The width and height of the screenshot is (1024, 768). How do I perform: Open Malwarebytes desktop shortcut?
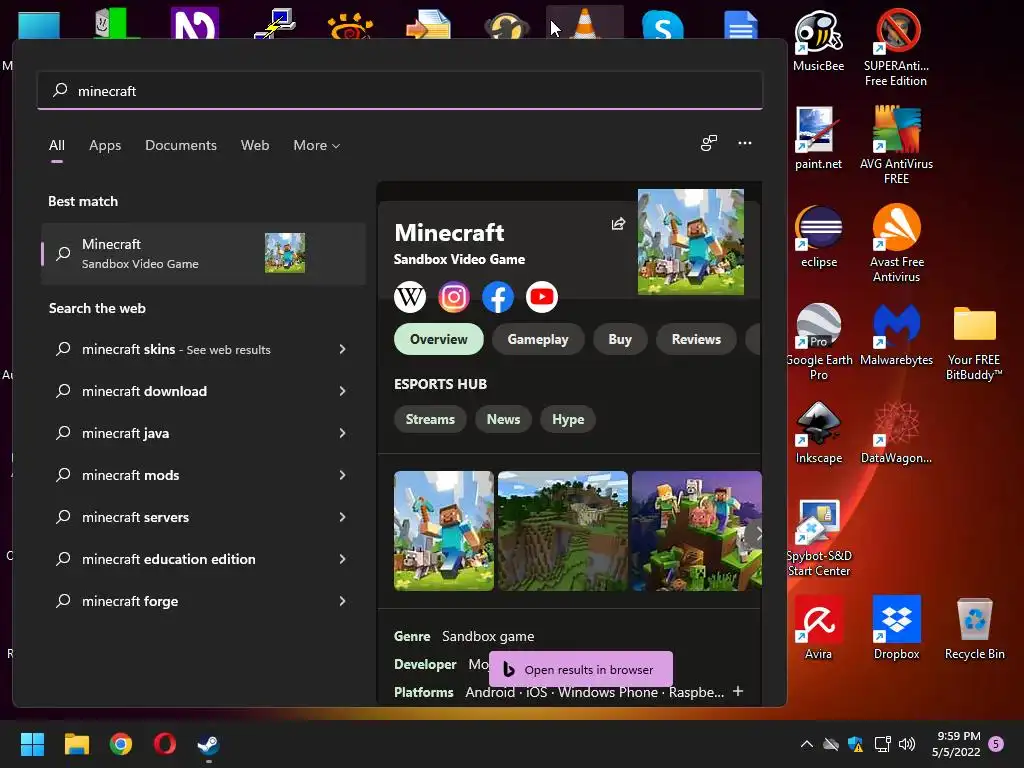tap(896, 334)
